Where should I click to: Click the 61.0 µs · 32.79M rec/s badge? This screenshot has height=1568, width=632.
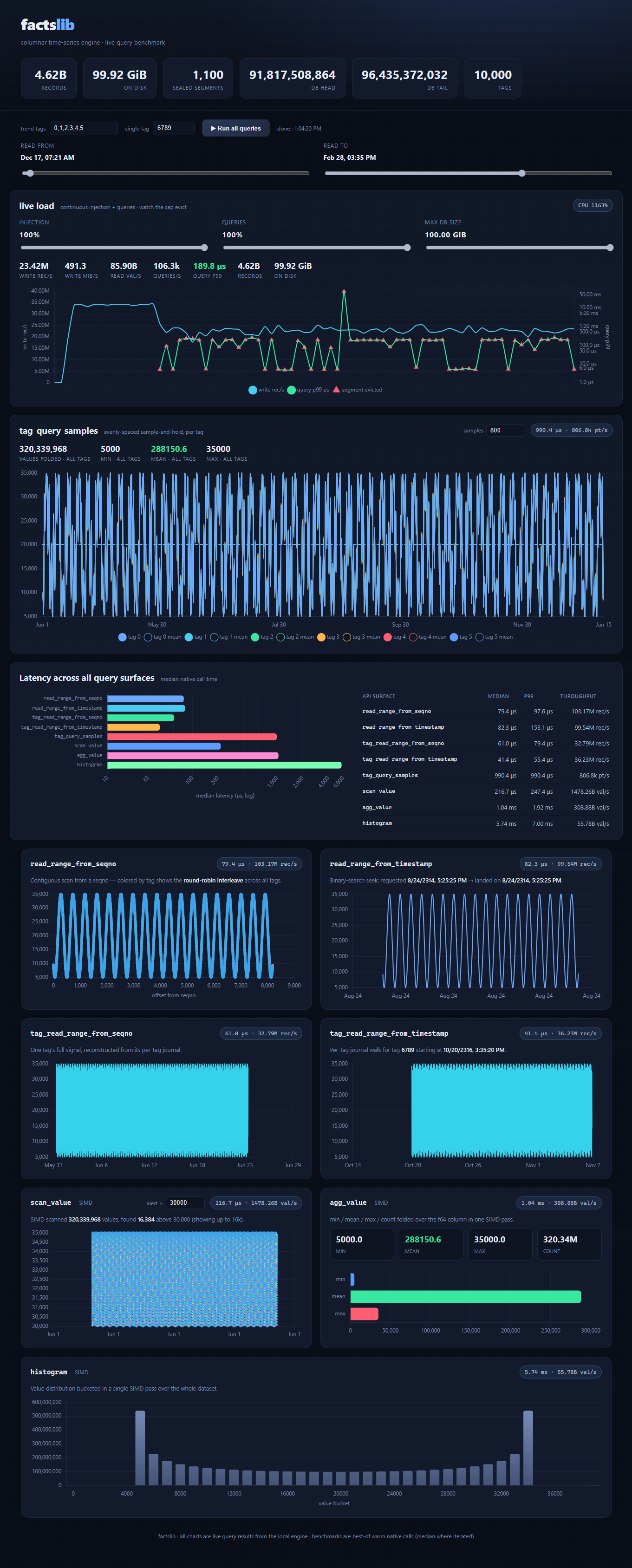[x=261, y=1033]
